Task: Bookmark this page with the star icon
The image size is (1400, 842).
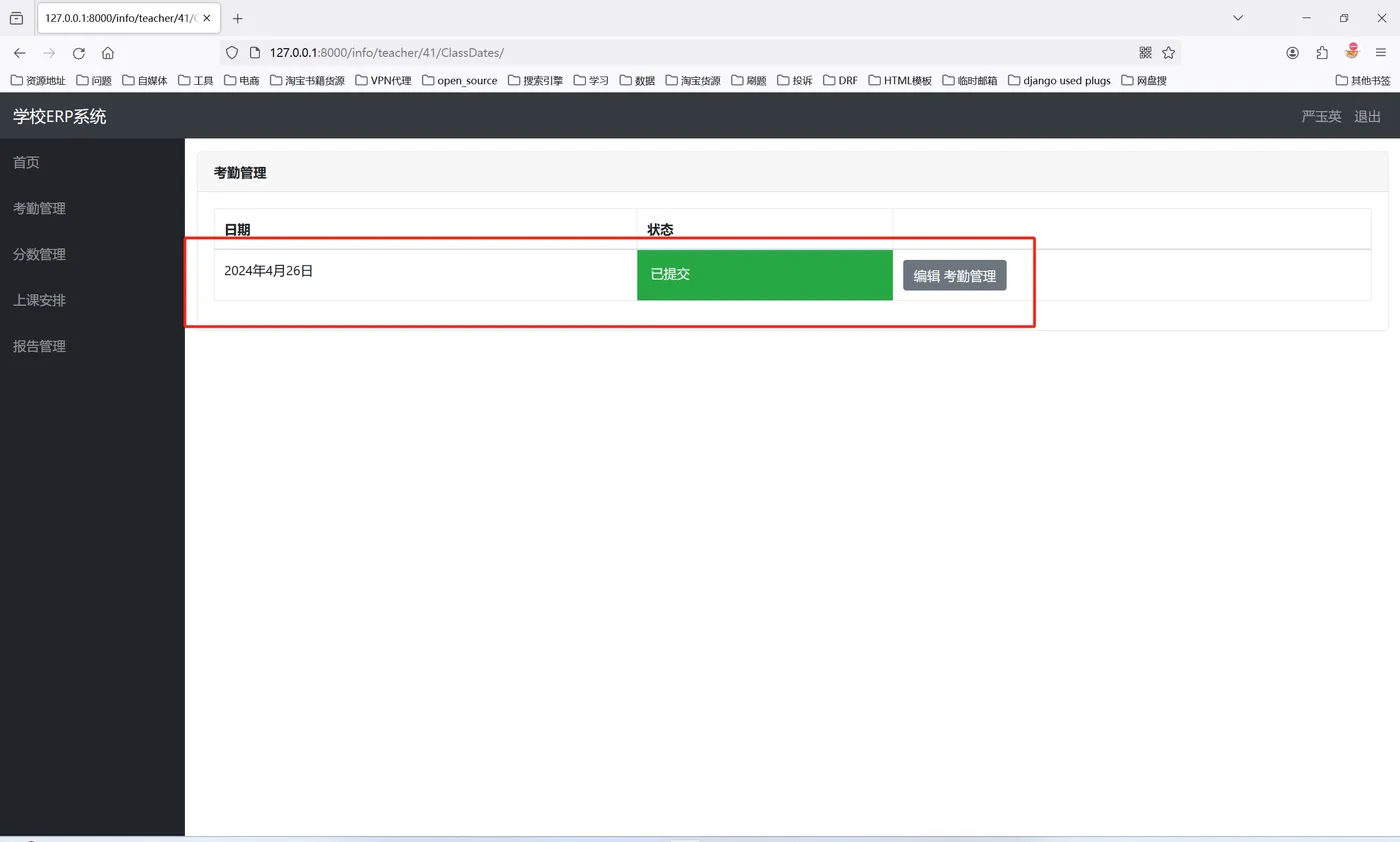Action: point(1168,53)
